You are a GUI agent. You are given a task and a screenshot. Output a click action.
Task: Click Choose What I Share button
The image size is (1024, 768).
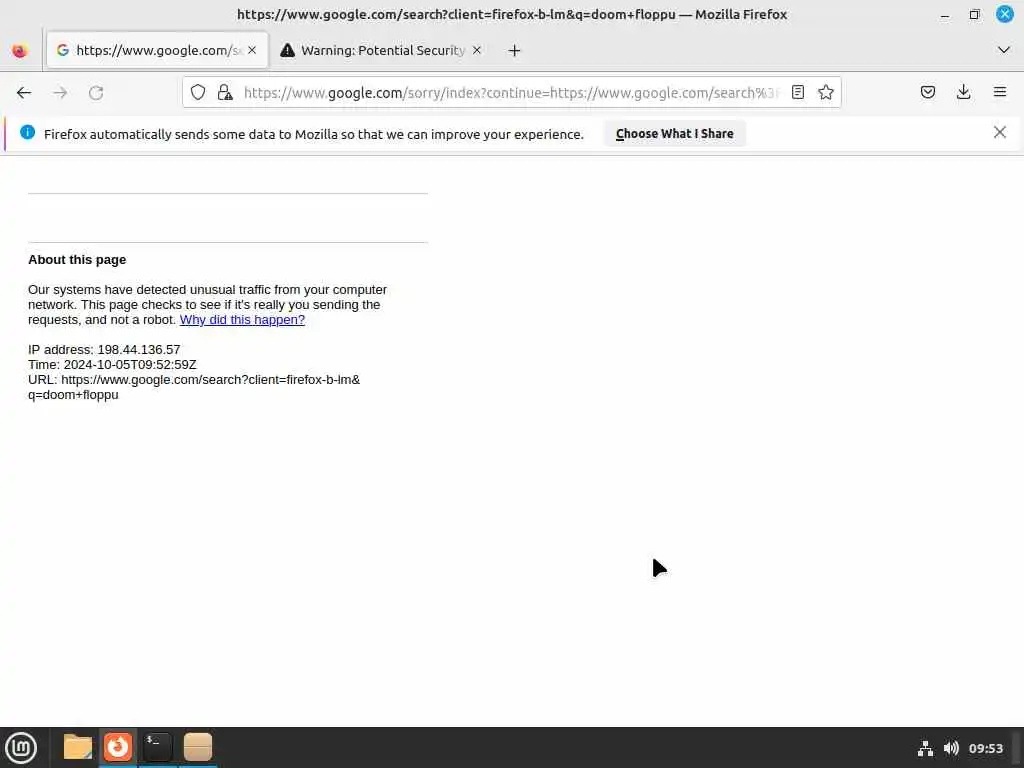[x=674, y=134]
